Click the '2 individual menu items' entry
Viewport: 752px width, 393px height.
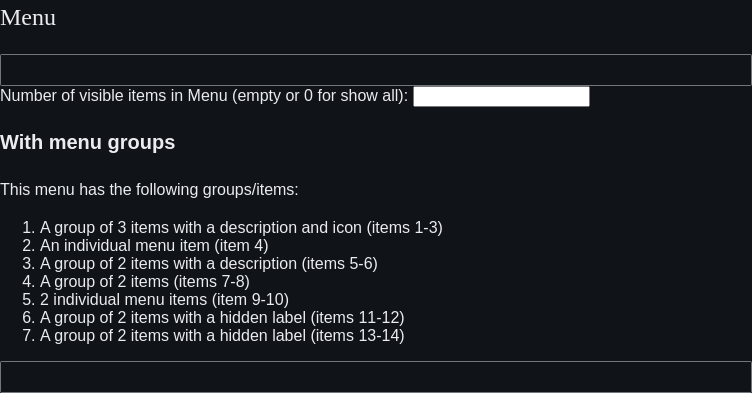coord(123,300)
